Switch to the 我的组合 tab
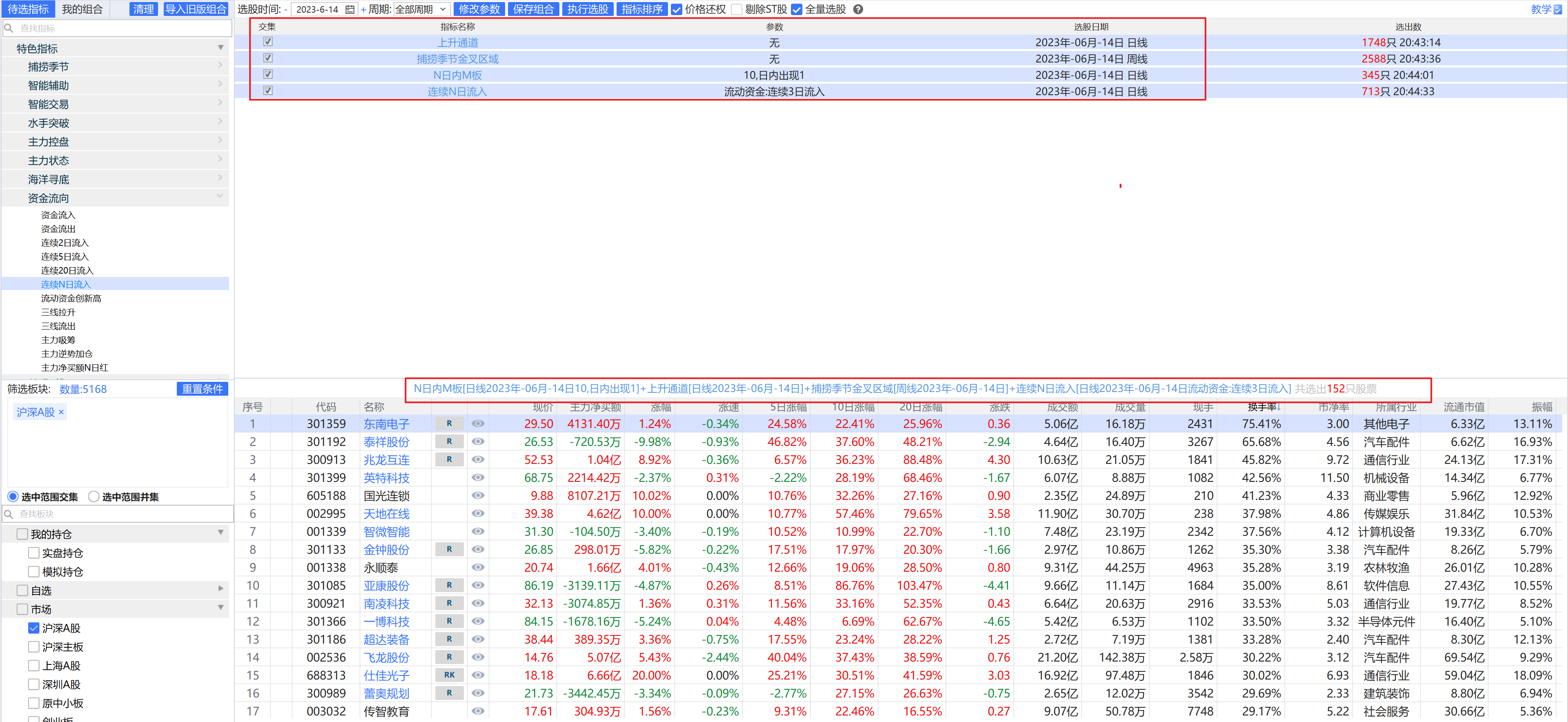Image resolution: width=1568 pixels, height=722 pixels. [x=82, y=9]
